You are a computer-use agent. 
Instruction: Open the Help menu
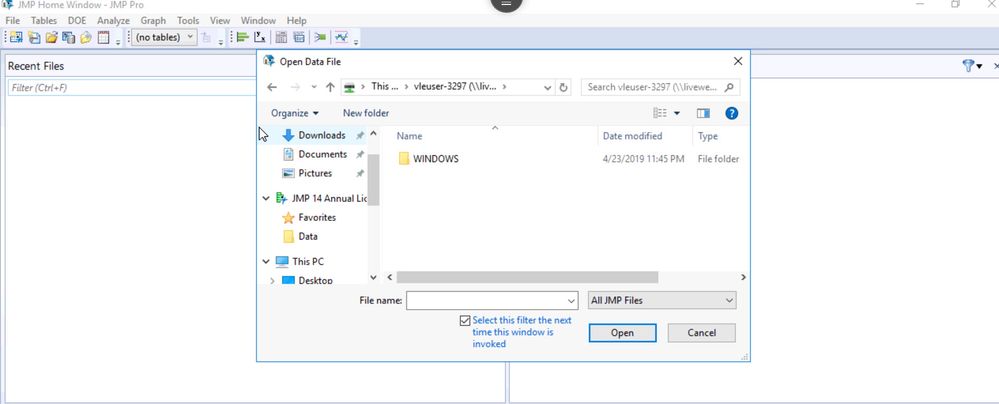tap(296, 20)
